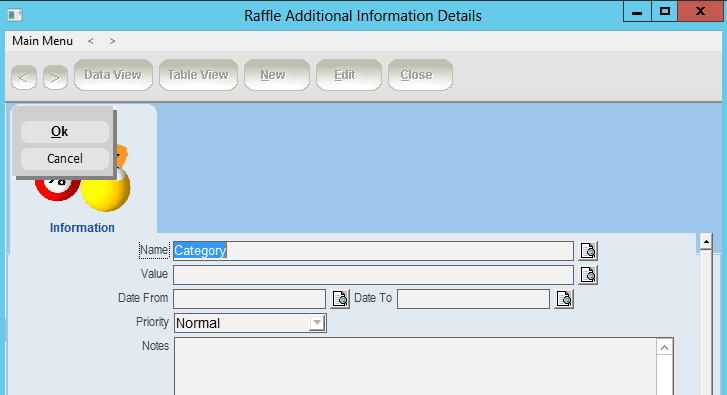Image resolution: width=727 pixels, height=395 pixels.
Task: Go to previous record toolbar button
Action: pos(24,77)
